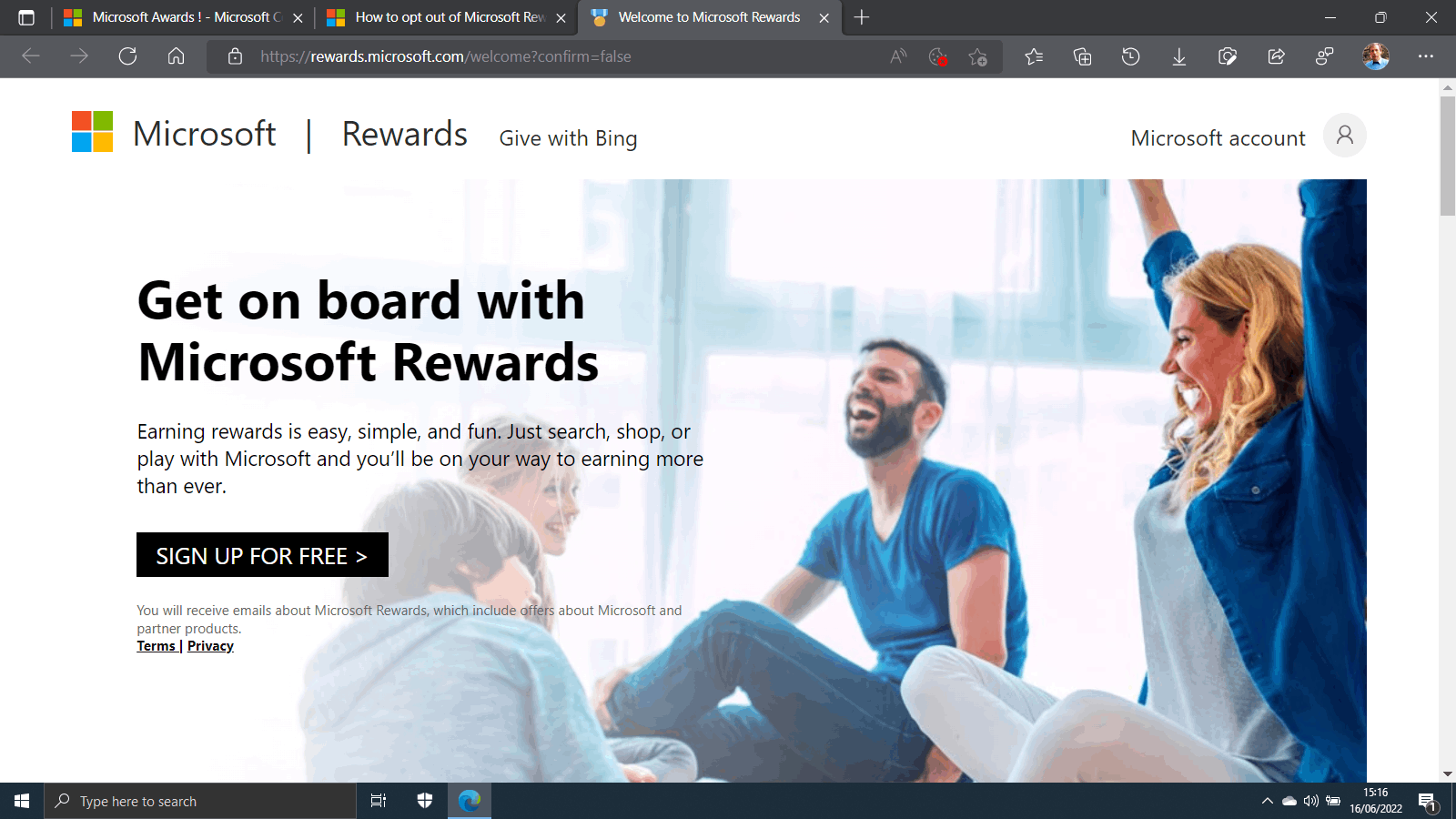The width and height of the screenshot is (1456, 819).
Task: Click the taskbar search box
Action: 200,801
